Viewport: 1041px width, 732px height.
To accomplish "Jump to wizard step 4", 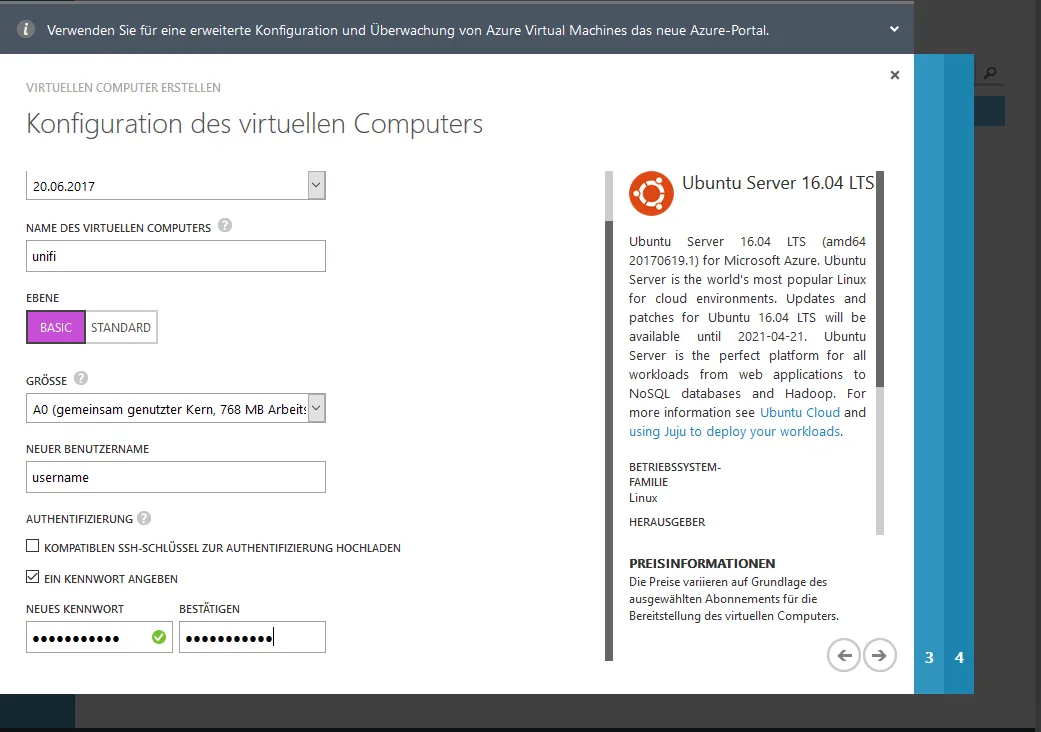I will [x=959, y=658].
